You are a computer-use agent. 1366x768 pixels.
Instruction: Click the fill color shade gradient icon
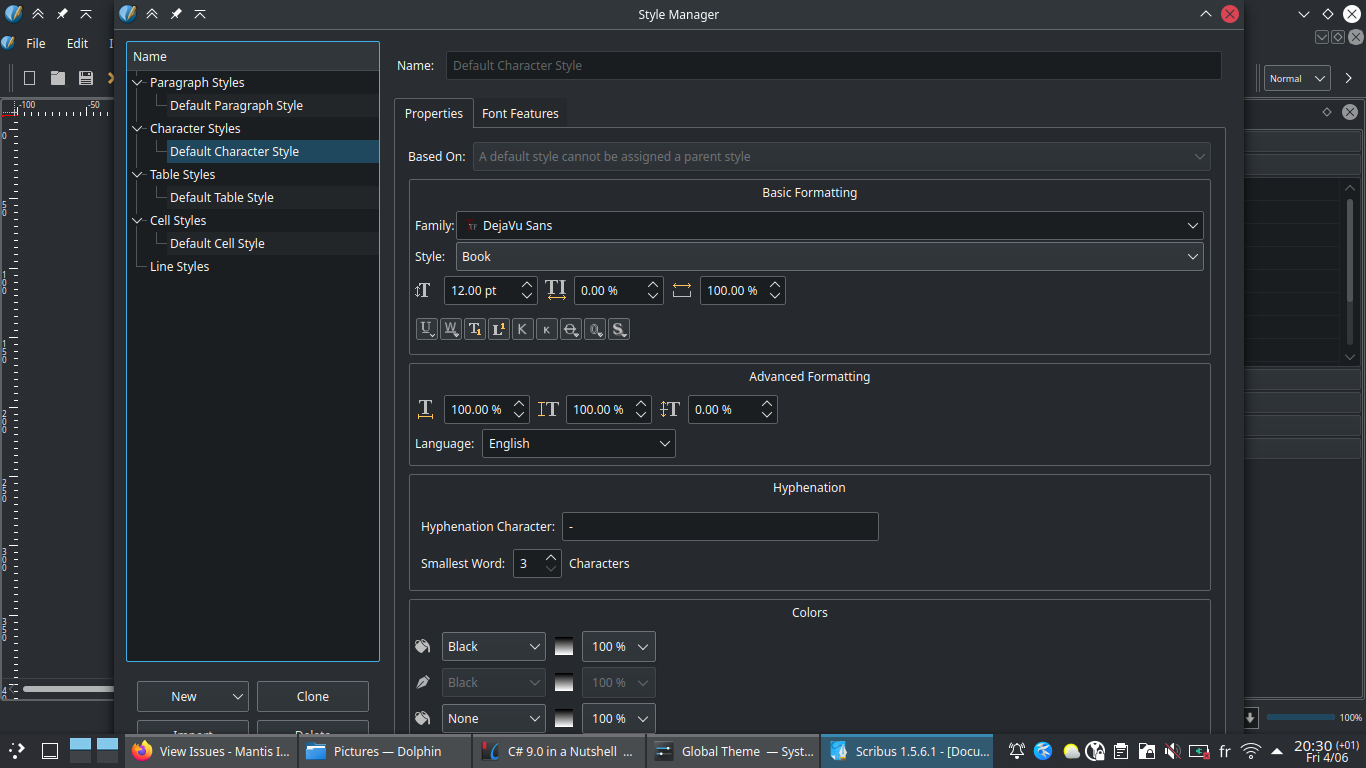(x=564, y=647)
